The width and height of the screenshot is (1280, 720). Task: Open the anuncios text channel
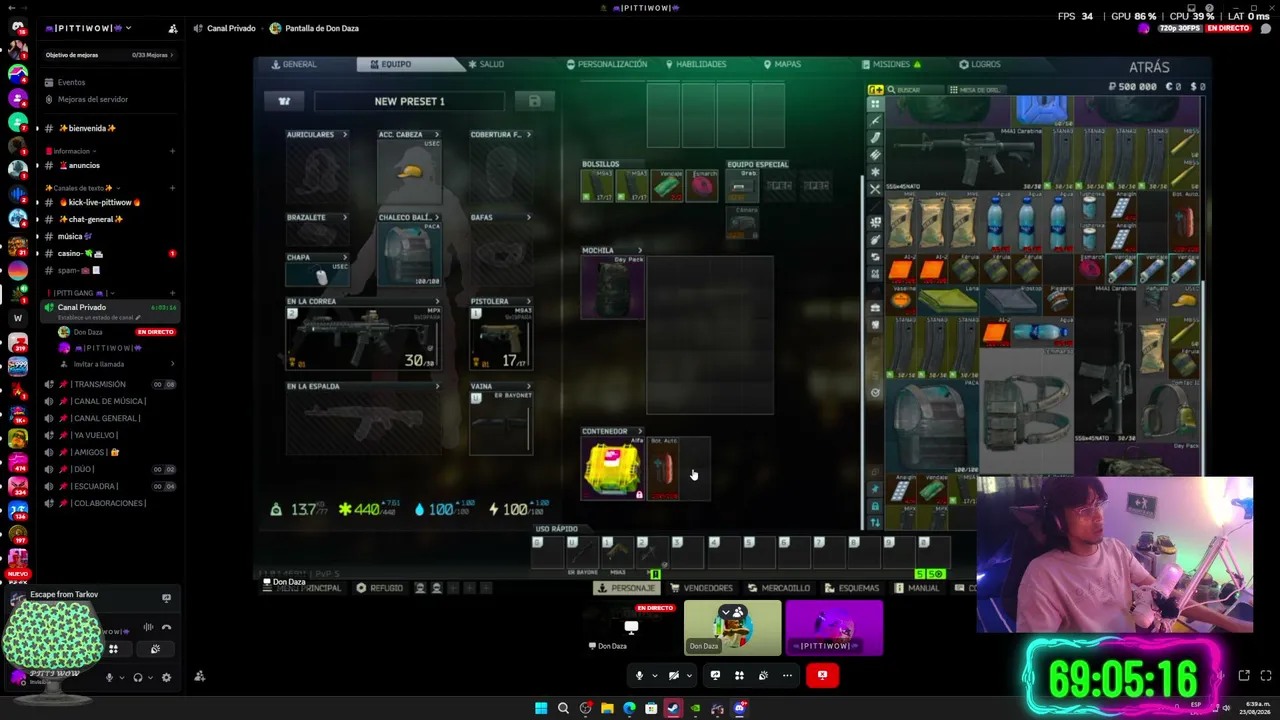(84, 165)
